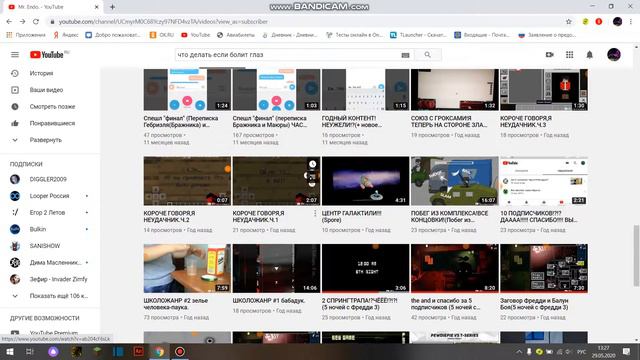Open 10 ПОДПИСЧИКОВ video thumbnail
The height and width of the screenshot is (360, 640).
click(x=544, y=181)
